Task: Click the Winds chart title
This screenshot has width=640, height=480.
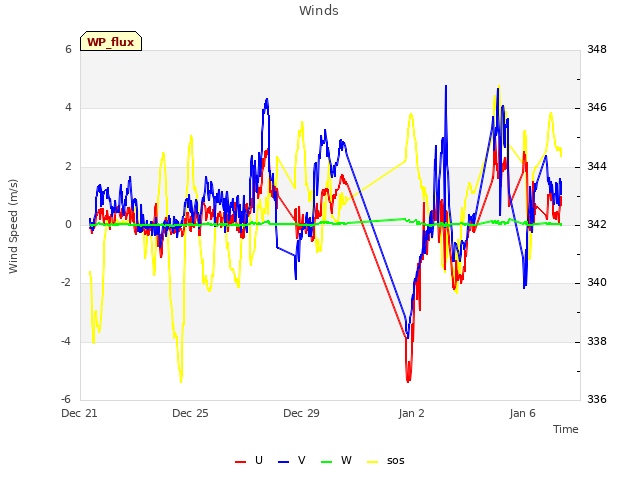Action: (x=319, y=11)
